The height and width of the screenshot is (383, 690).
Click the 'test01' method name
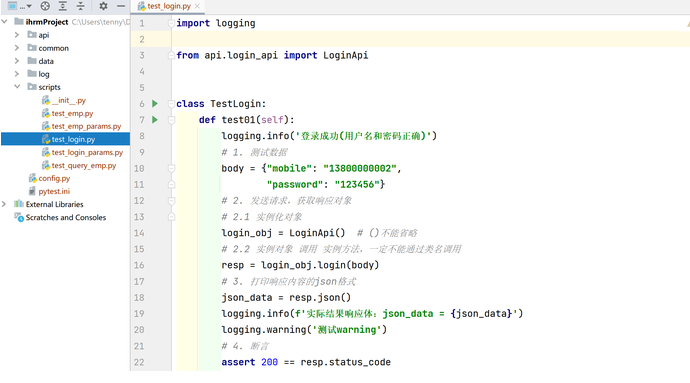(239, 120)
